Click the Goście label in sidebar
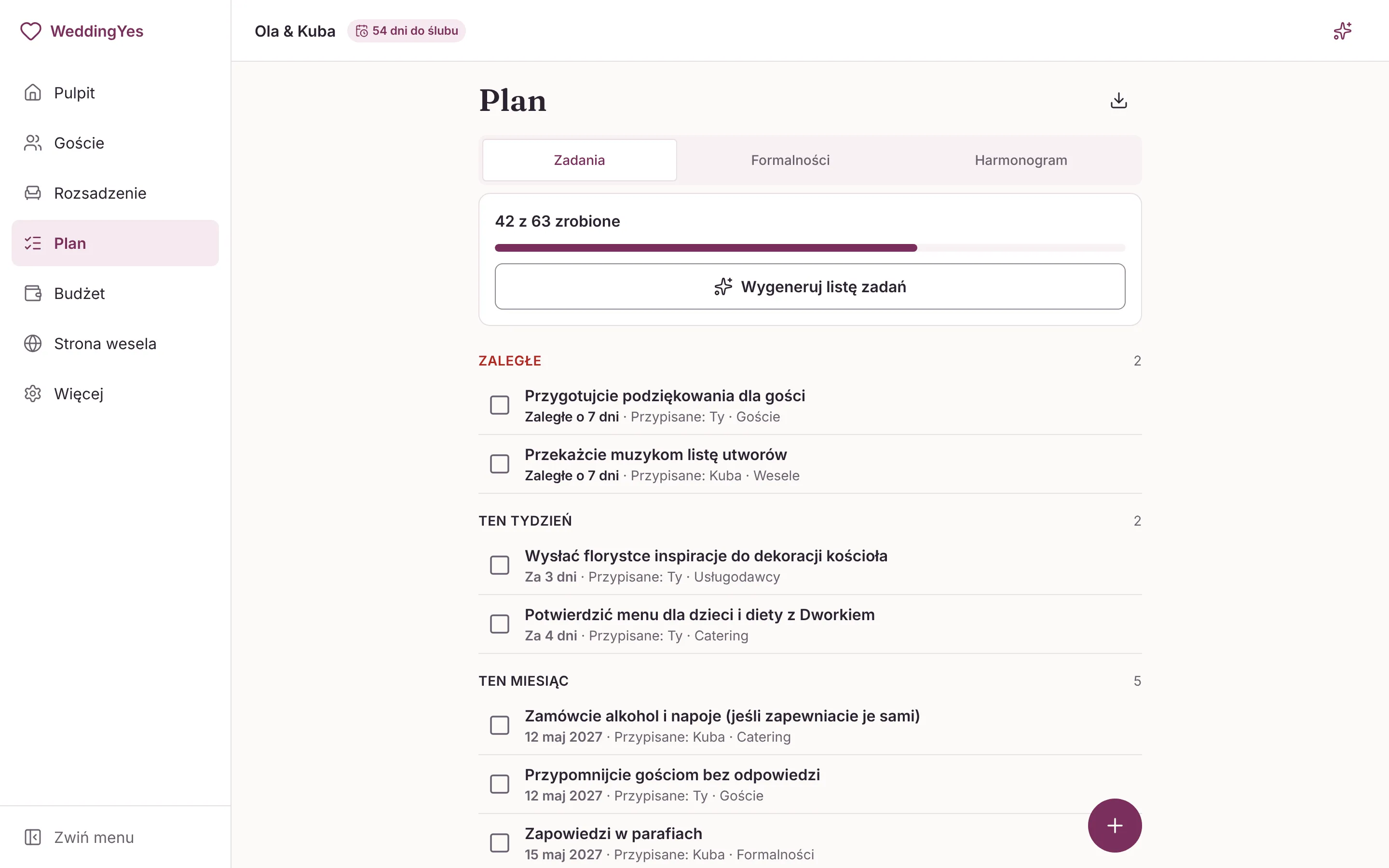1389x868 pixels. point(79,143)
